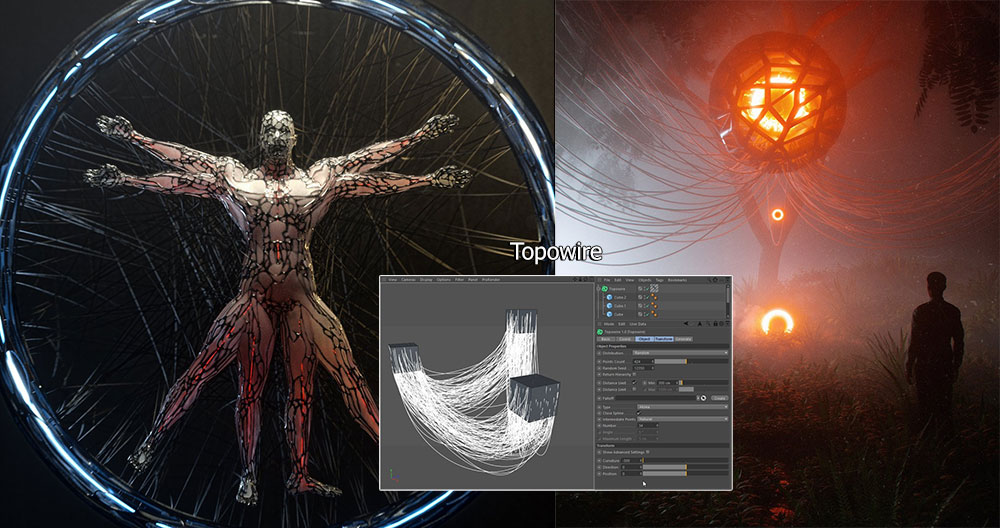Toggle the green enable checkmark for Cube 1
The height and width of the screenshot is (528, 1000).
(647, 305)
